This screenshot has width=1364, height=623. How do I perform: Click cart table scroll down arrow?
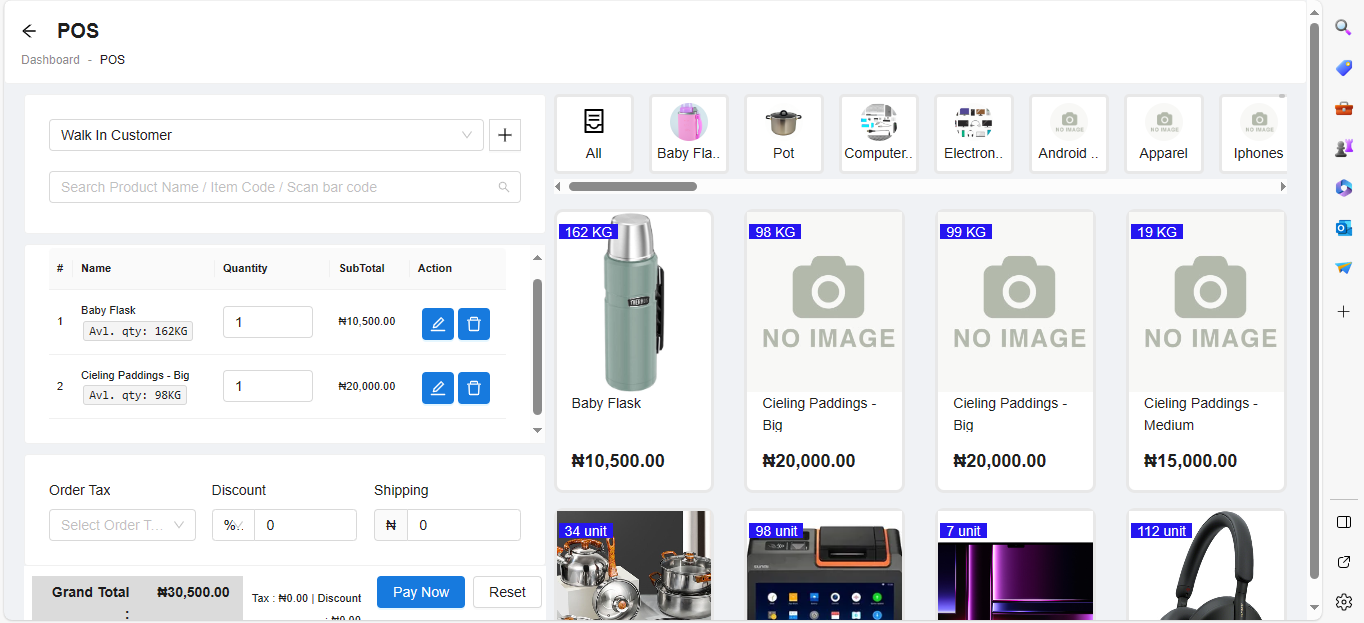[537, 430]
